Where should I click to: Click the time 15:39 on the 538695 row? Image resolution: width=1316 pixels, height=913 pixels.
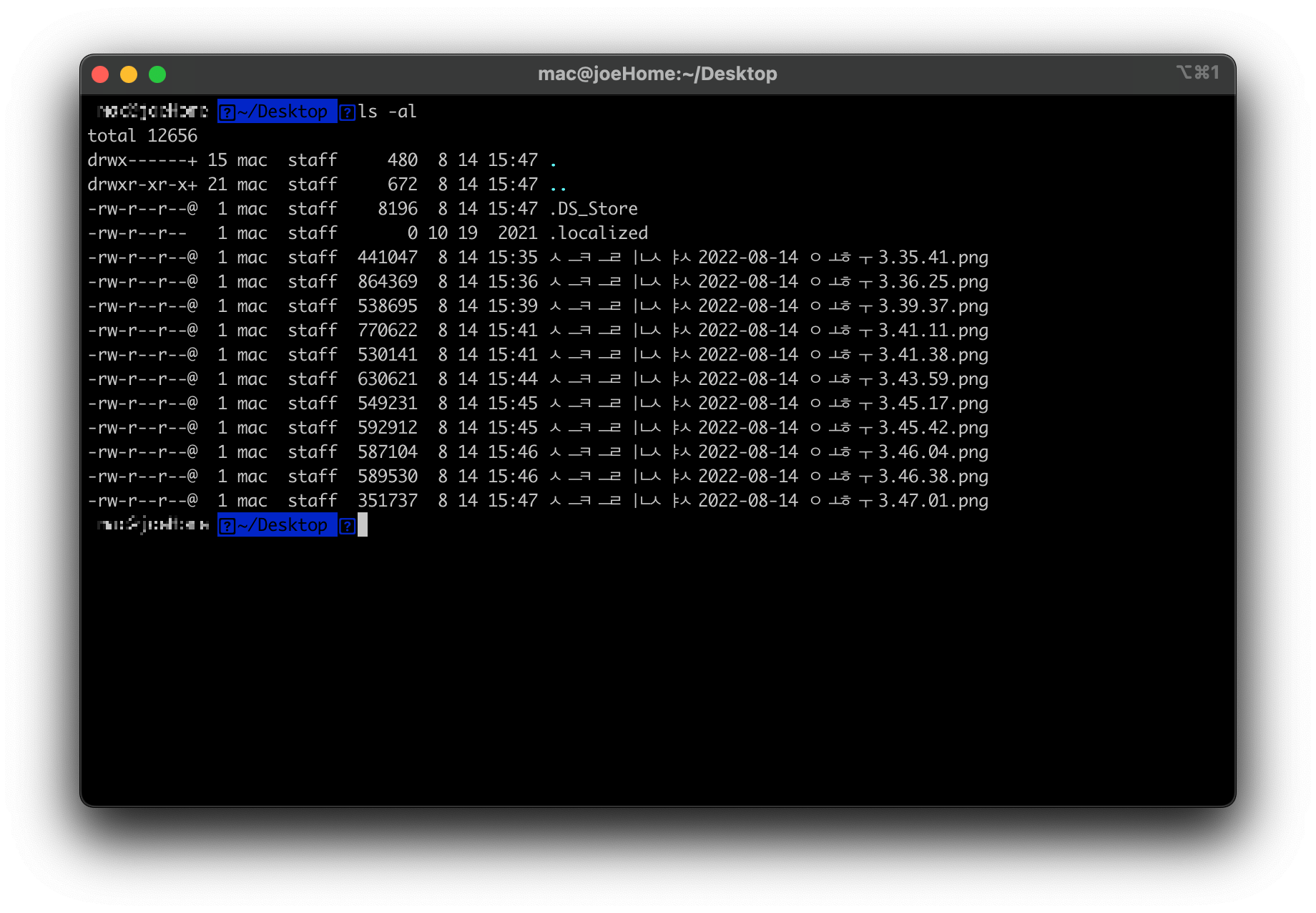pyautogui.click(x=513, y=306)
